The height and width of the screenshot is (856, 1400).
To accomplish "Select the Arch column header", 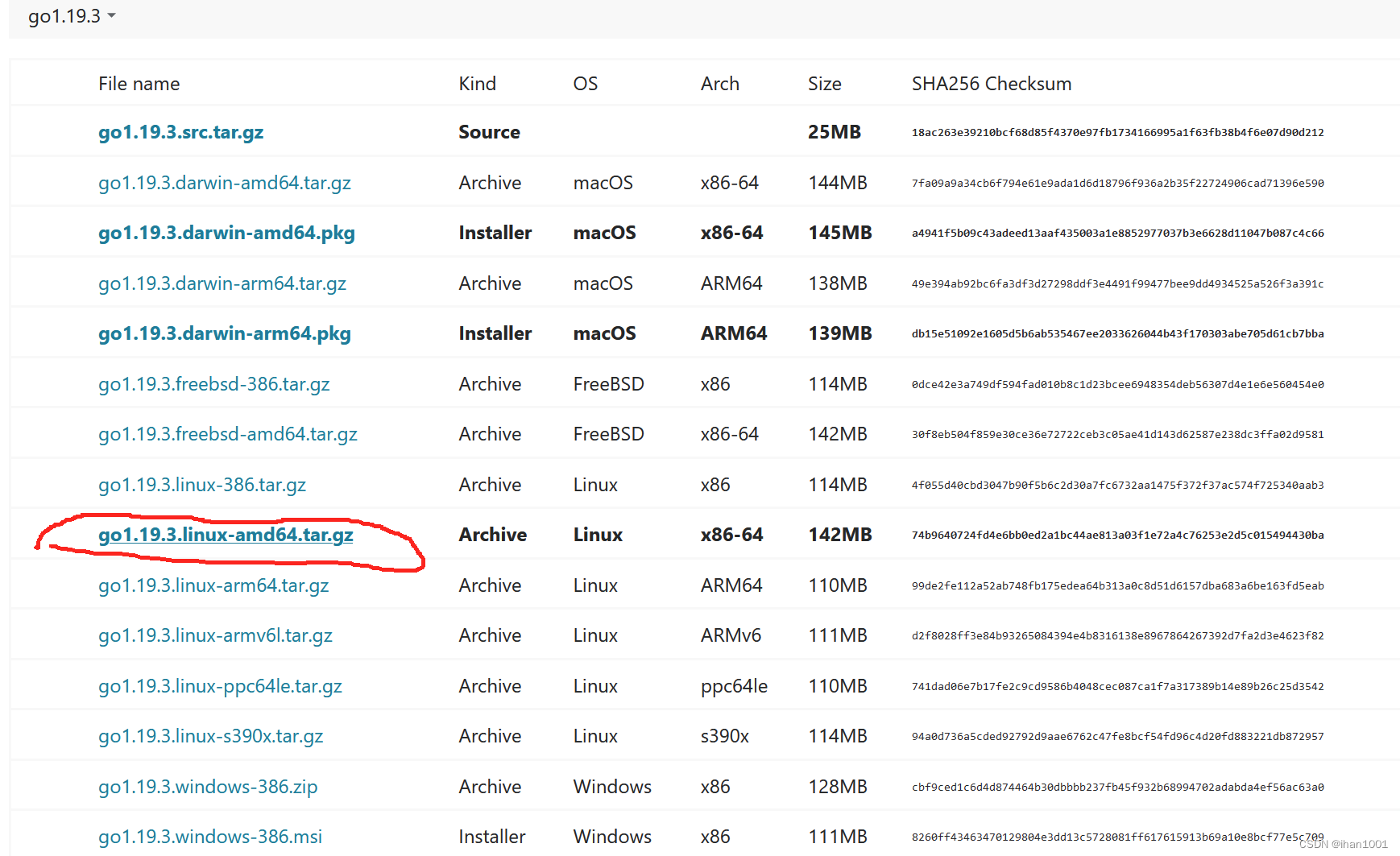I will click(720, 84).
